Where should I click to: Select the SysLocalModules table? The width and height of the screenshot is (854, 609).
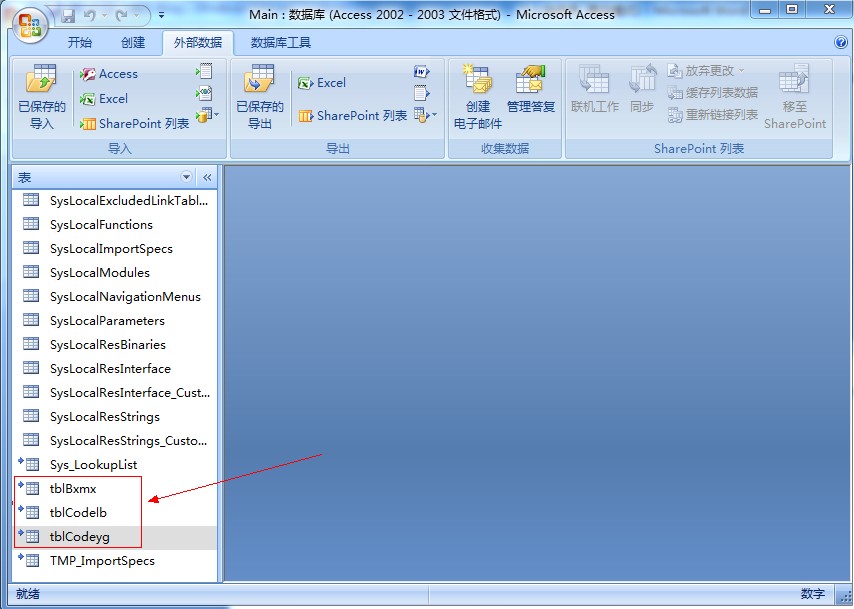pos(115,272)
